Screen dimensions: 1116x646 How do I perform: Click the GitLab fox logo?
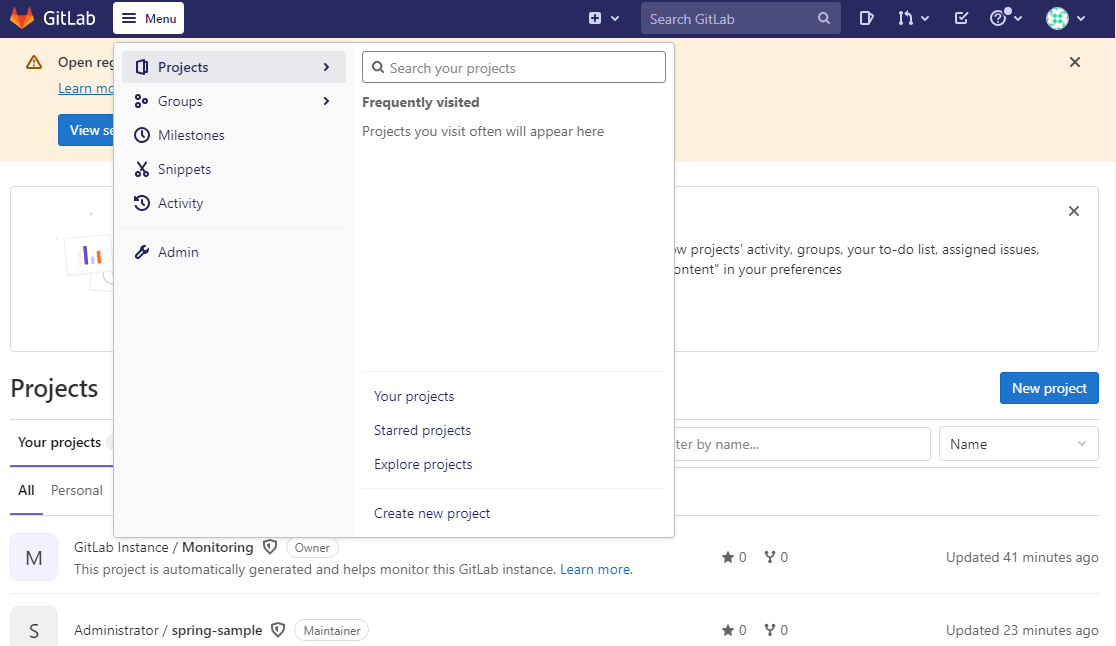[22, 18]
